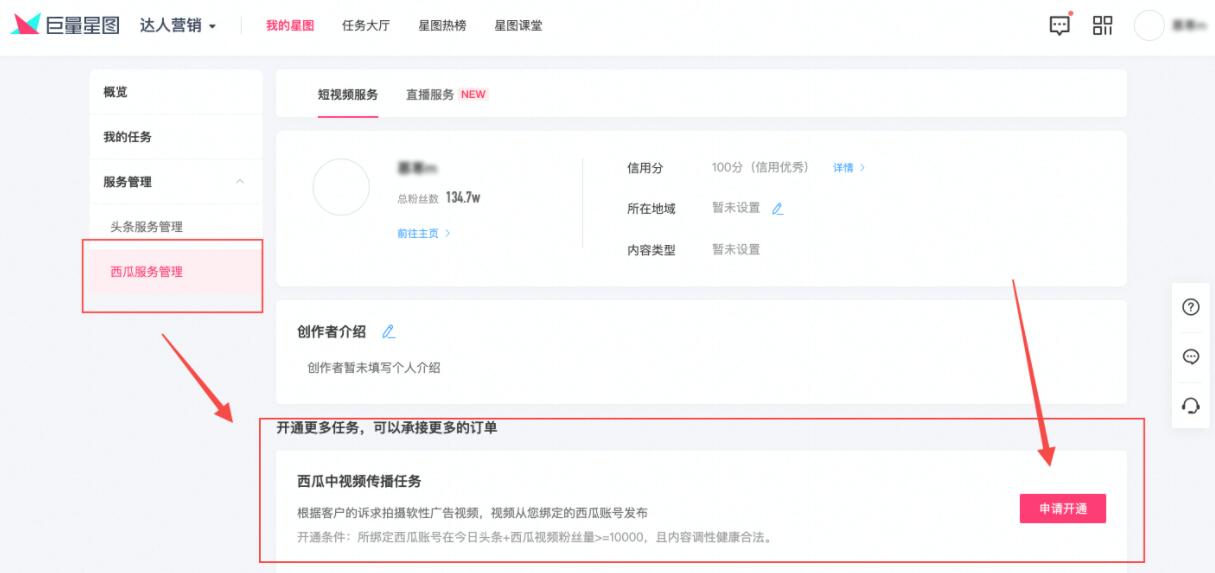The width and height of the screenshot is (1215, 573).
Task: Click the 暂未设置 value beside 内容类型
Action: pos(736,250)
